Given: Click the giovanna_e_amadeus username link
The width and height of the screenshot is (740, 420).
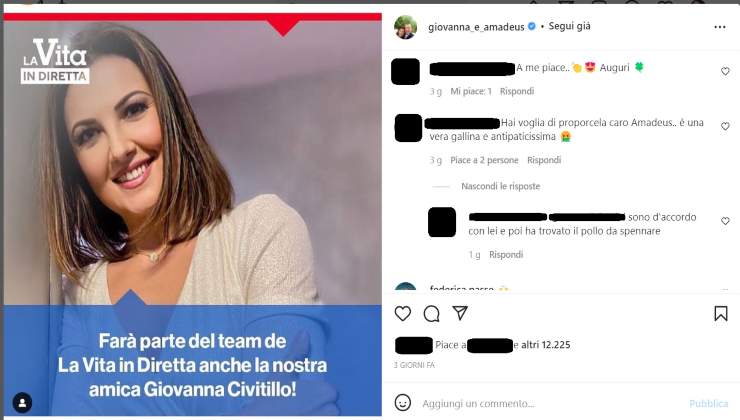Looking at the screenshot, I should pos(476,27).
